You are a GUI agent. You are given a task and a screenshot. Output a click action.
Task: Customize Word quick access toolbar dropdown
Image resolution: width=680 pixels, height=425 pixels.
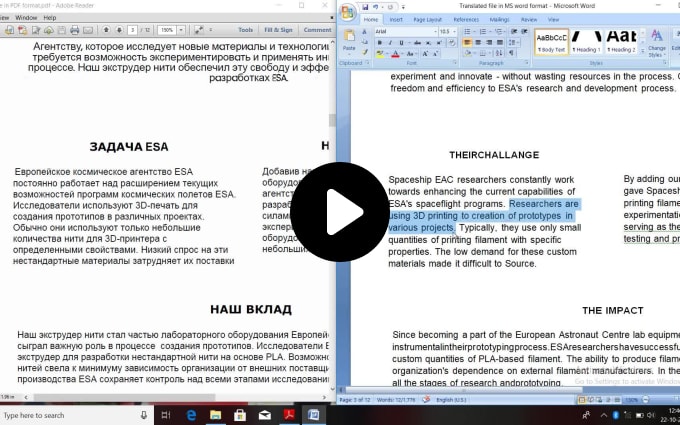[403, 7]
